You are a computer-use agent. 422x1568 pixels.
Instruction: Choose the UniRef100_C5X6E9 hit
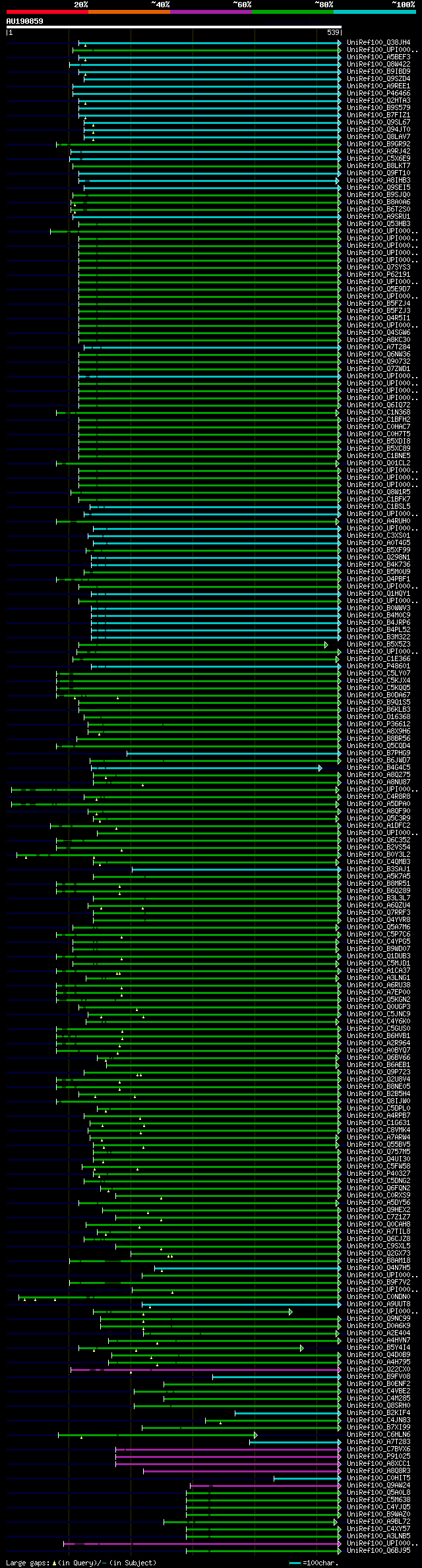click(378, 159)
